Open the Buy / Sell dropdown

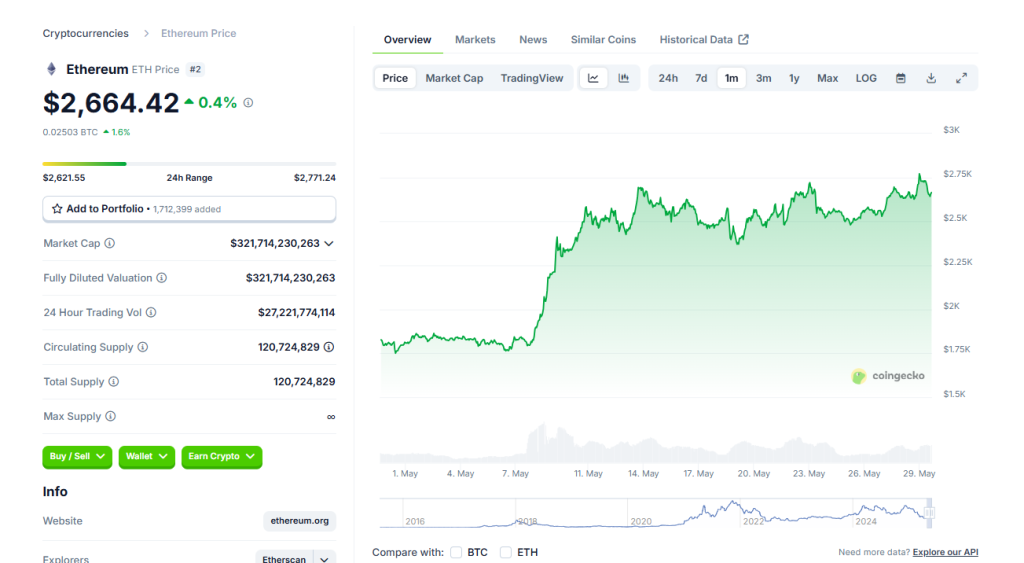[x=77, y=457]
